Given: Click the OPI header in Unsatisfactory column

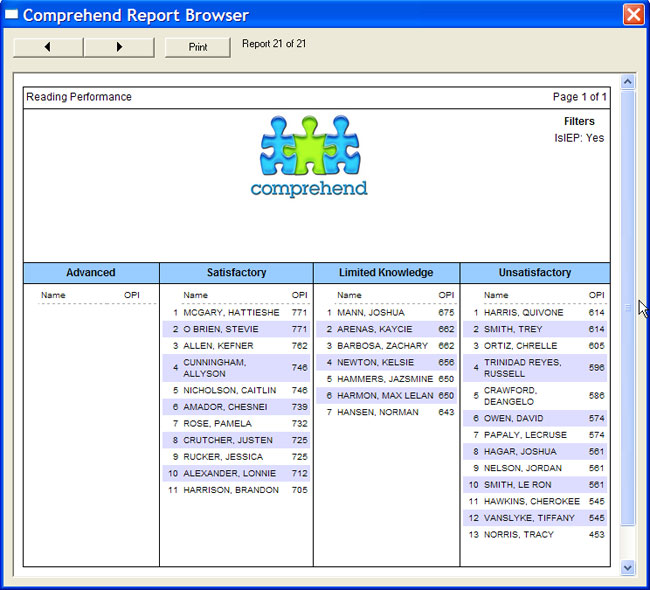Looking at the screenshot, I should [597, 295].
